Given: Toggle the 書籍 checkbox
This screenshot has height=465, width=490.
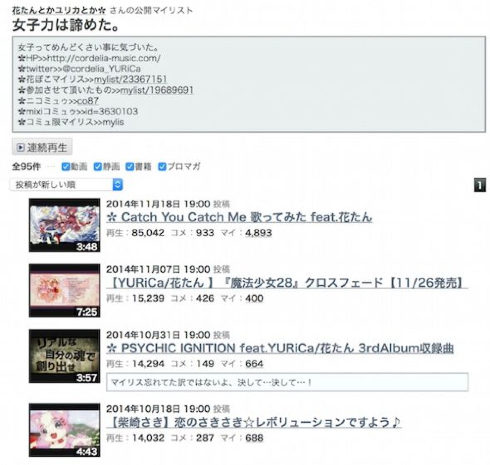Looking at the screenshot, I should click(x=130, y=167).
